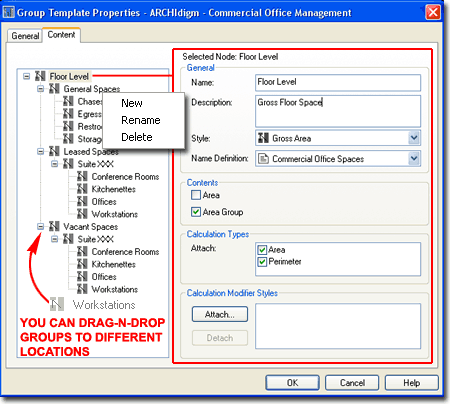Select the General Spaces group icon
Image resolution: width=450 pixels, height=404 pixels.
54,89
